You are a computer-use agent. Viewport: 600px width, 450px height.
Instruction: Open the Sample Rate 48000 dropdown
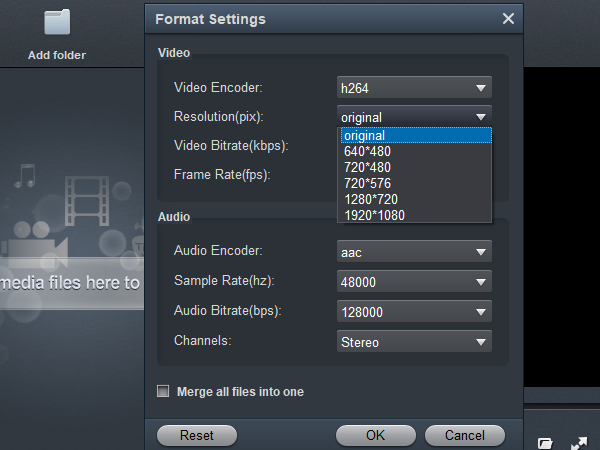point(414,281)
